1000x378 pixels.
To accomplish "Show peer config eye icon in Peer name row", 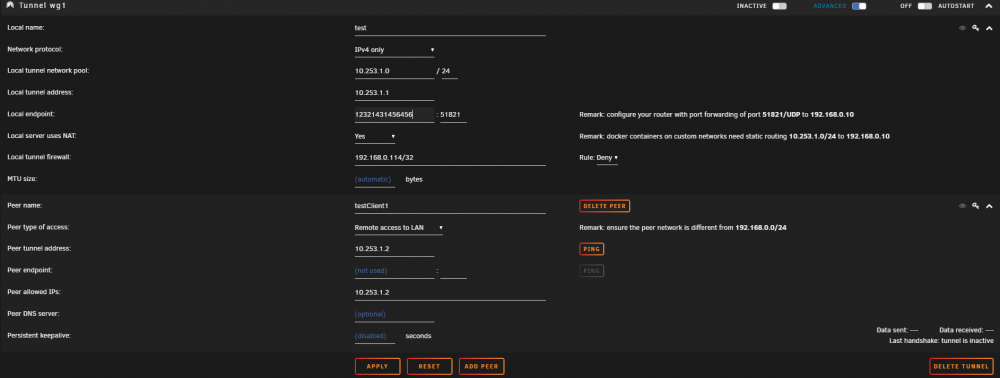I will coord(962,206).
